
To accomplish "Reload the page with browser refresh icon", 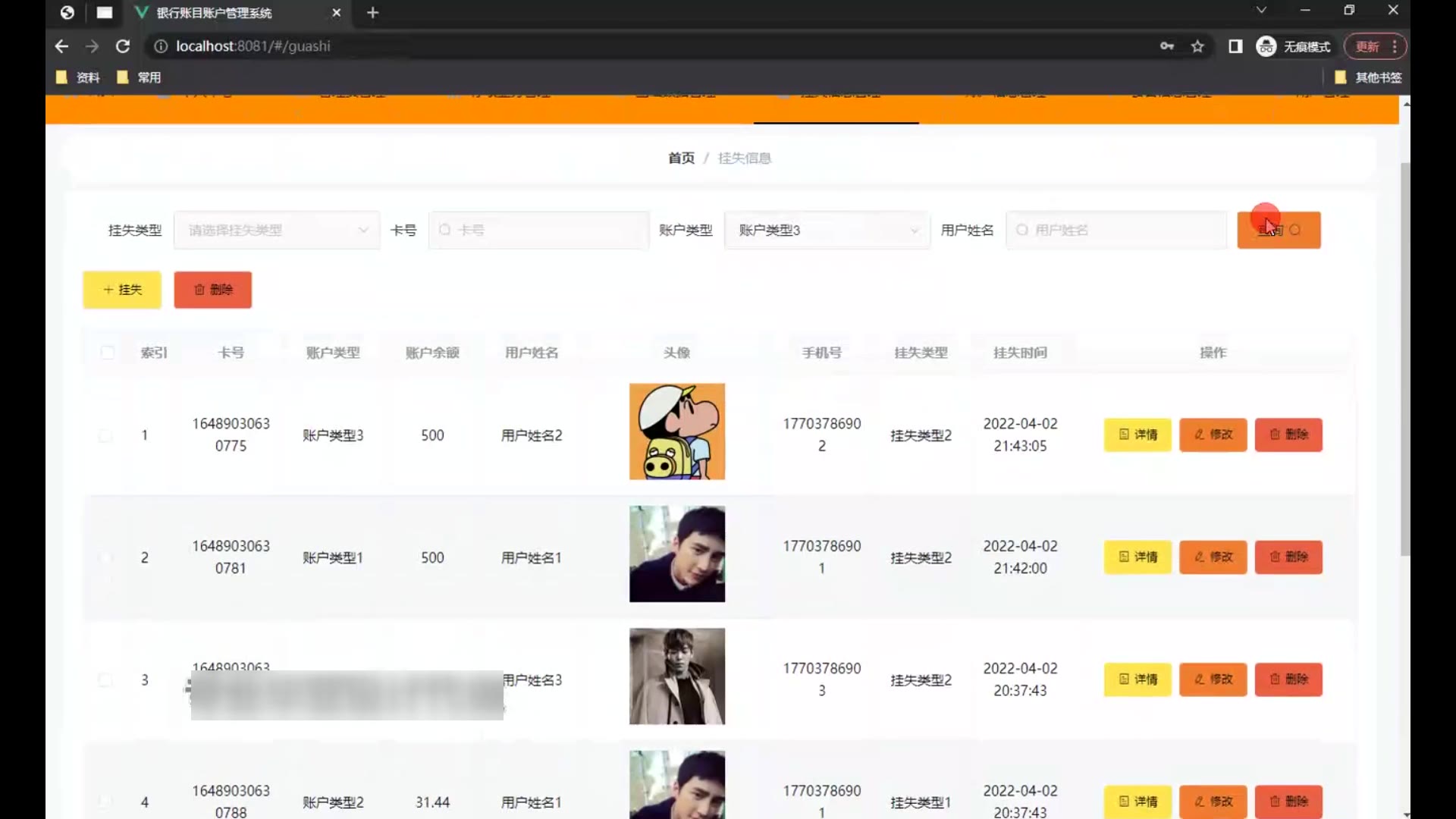I will click(x=122, y=46).
